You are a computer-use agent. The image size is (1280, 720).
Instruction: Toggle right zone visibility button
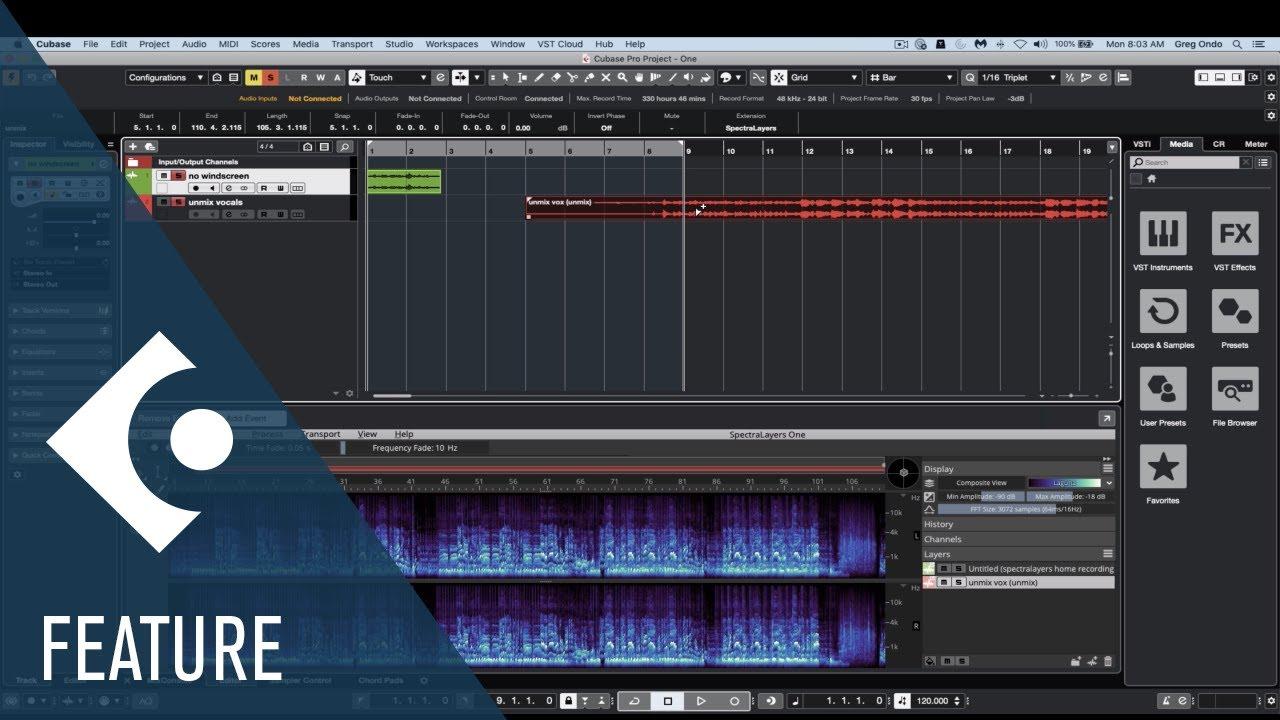[x=1237, y=77]
